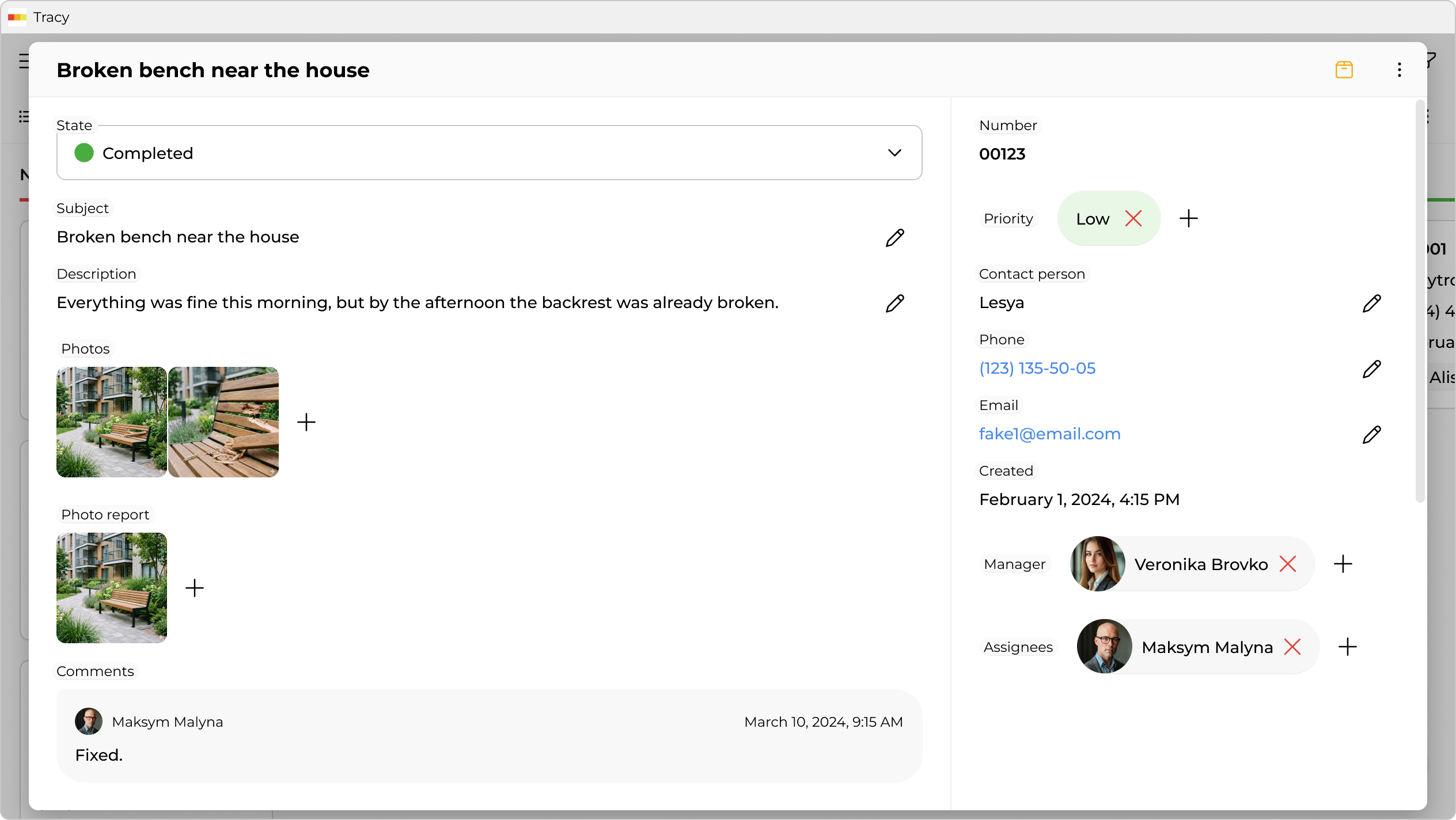Add another photo to Photos section

tap(306, 422)
